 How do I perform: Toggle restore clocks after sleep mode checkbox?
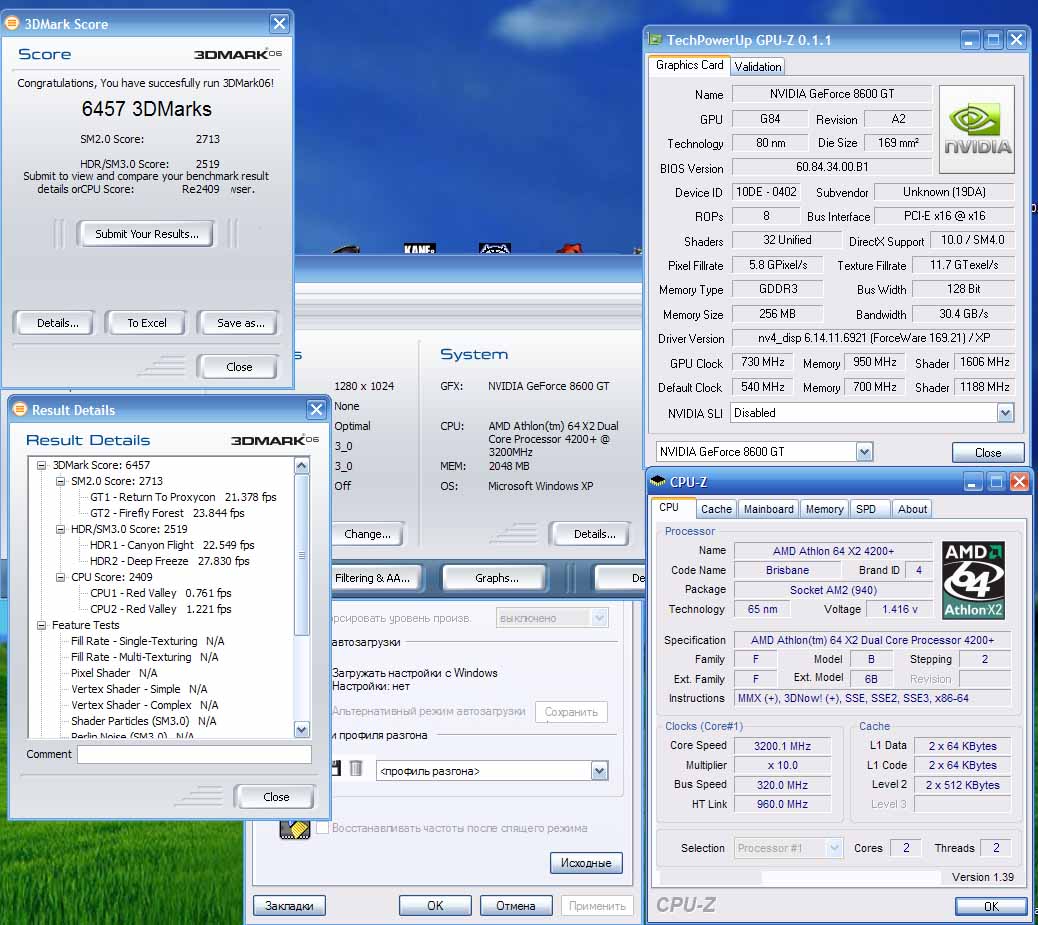pos(323,828)
